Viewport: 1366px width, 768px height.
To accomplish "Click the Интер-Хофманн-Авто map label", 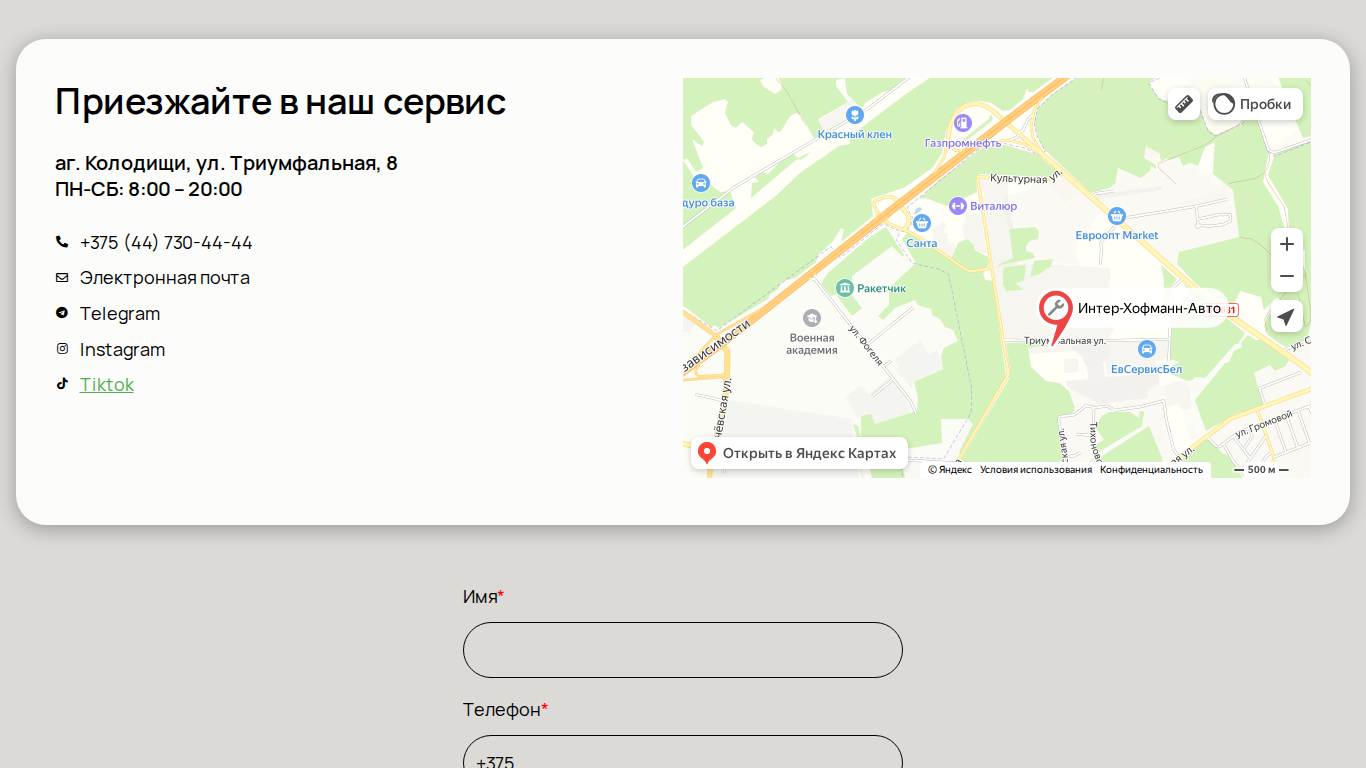I will 1150,309.
